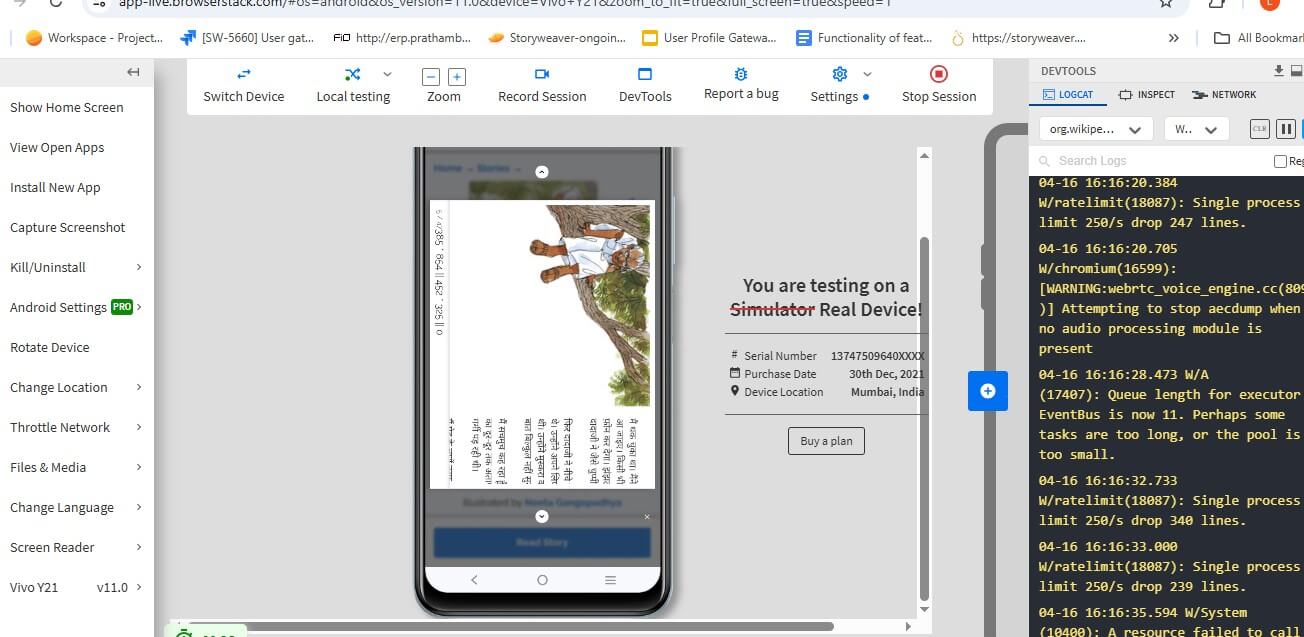Open the Storyweaver-ongoing bookmark
This screenshot has width=1304, height=637.
pyautogui.click(x=556, y=38)
